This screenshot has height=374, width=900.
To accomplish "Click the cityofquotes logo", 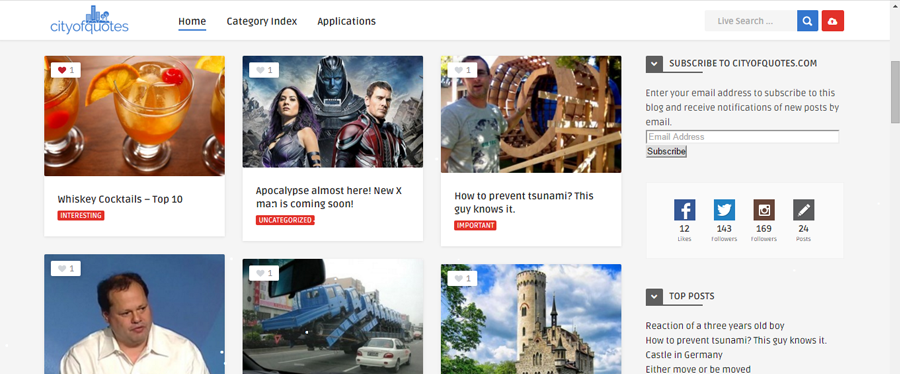I will 90,20.
